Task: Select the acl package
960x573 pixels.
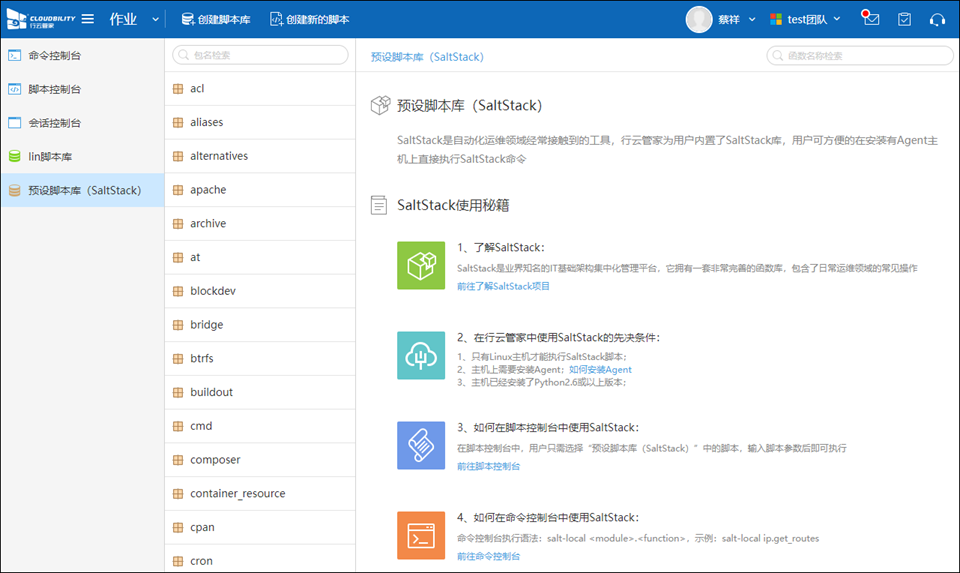Action: pyautogui.click(x=260, y=89)
